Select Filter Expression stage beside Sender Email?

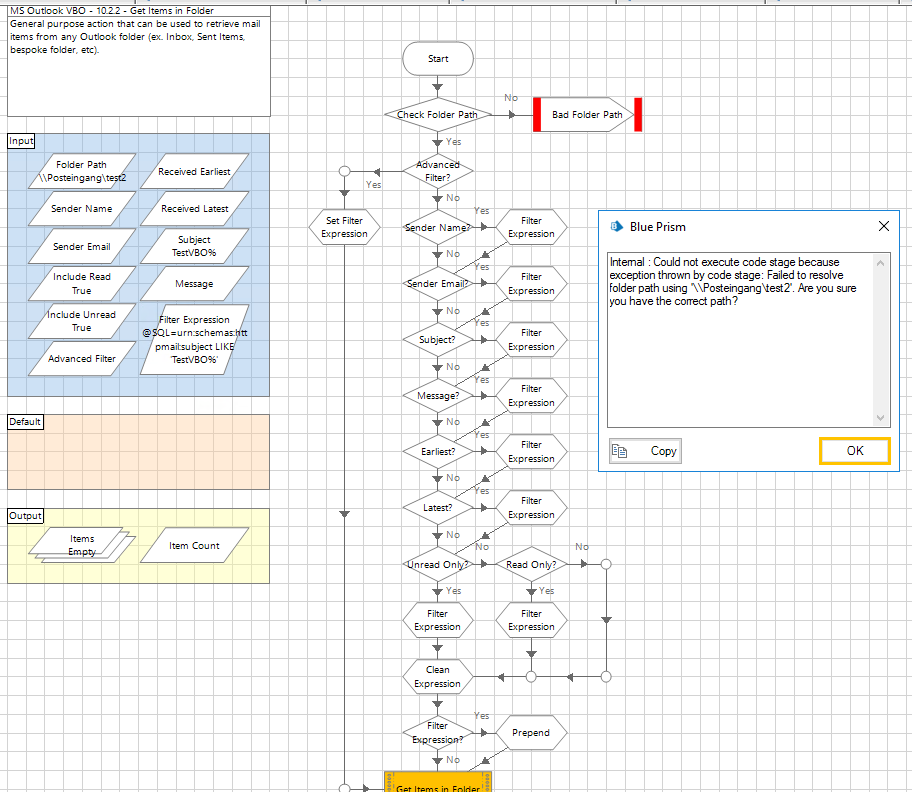(531, 284)
